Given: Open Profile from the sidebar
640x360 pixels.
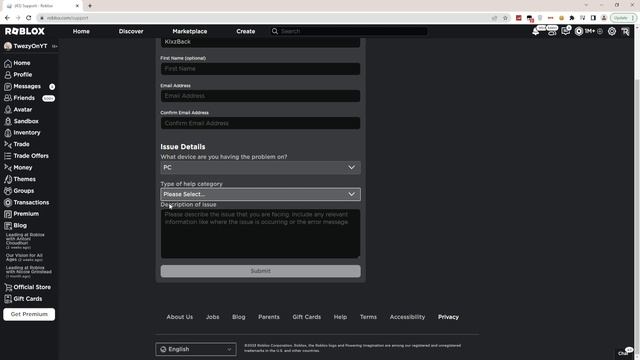Looking at the screenshot, I should [x=18, y=75].
